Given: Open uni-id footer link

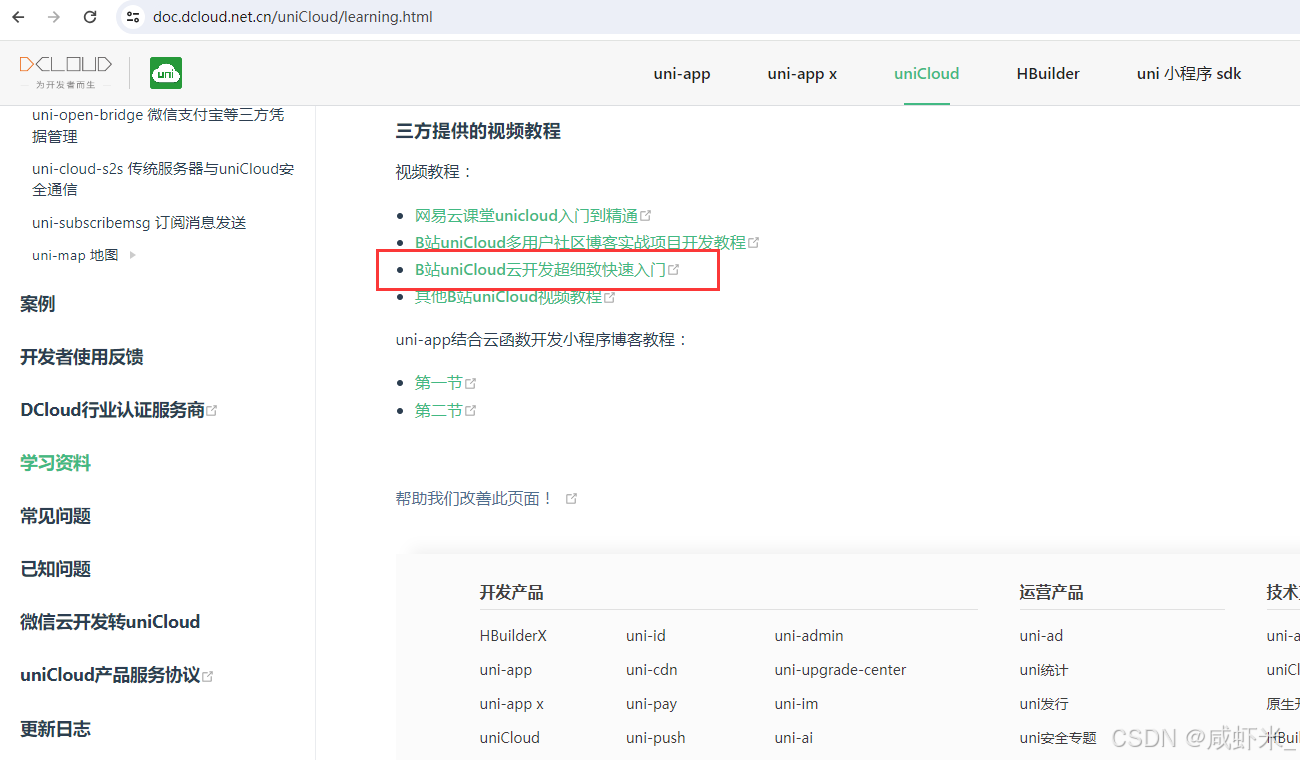Looking at the screenshot, I should point(646,636).
